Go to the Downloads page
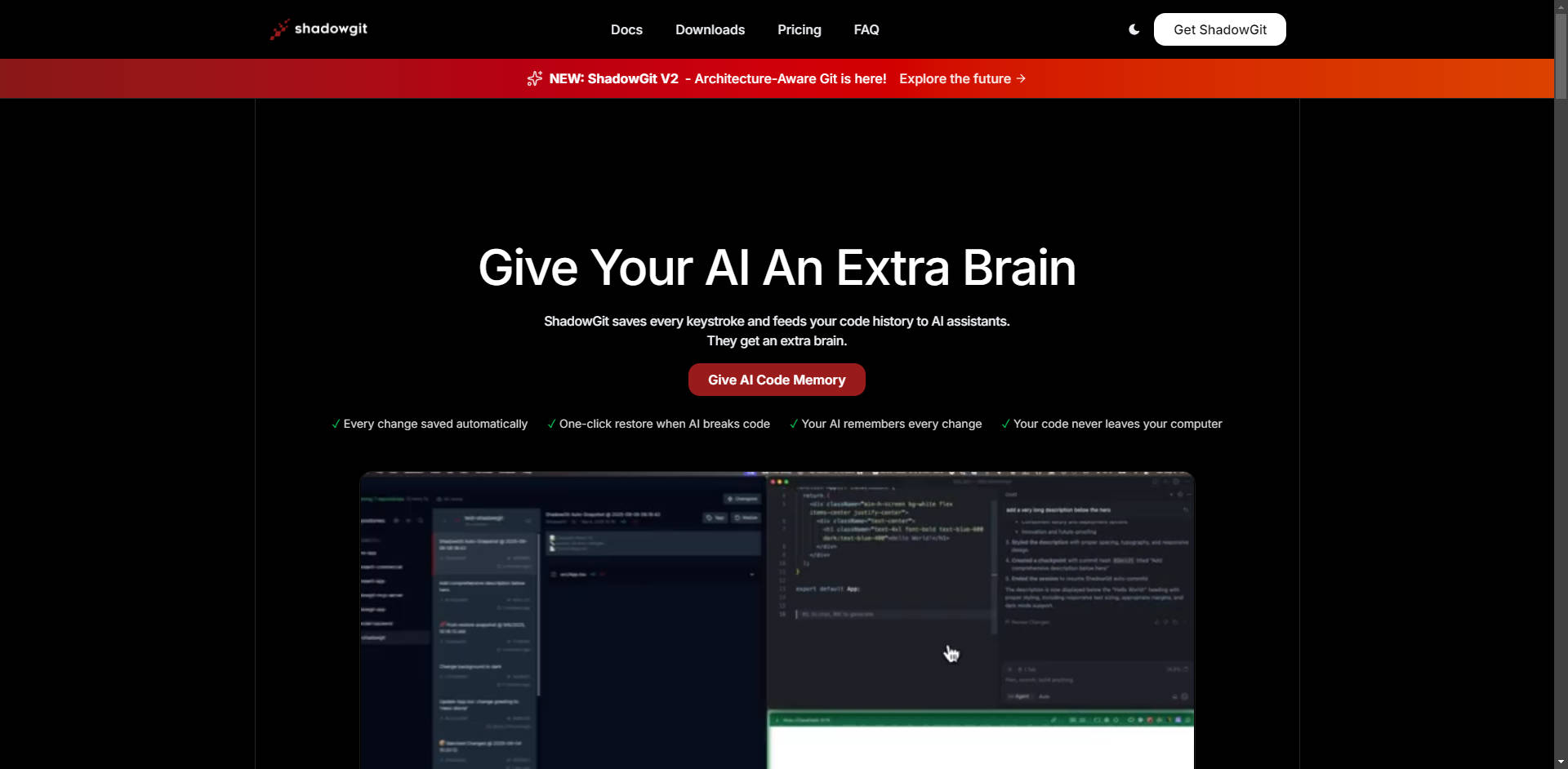The height and width of the screenshot is (769, 1568). click(x=710, y=29)
